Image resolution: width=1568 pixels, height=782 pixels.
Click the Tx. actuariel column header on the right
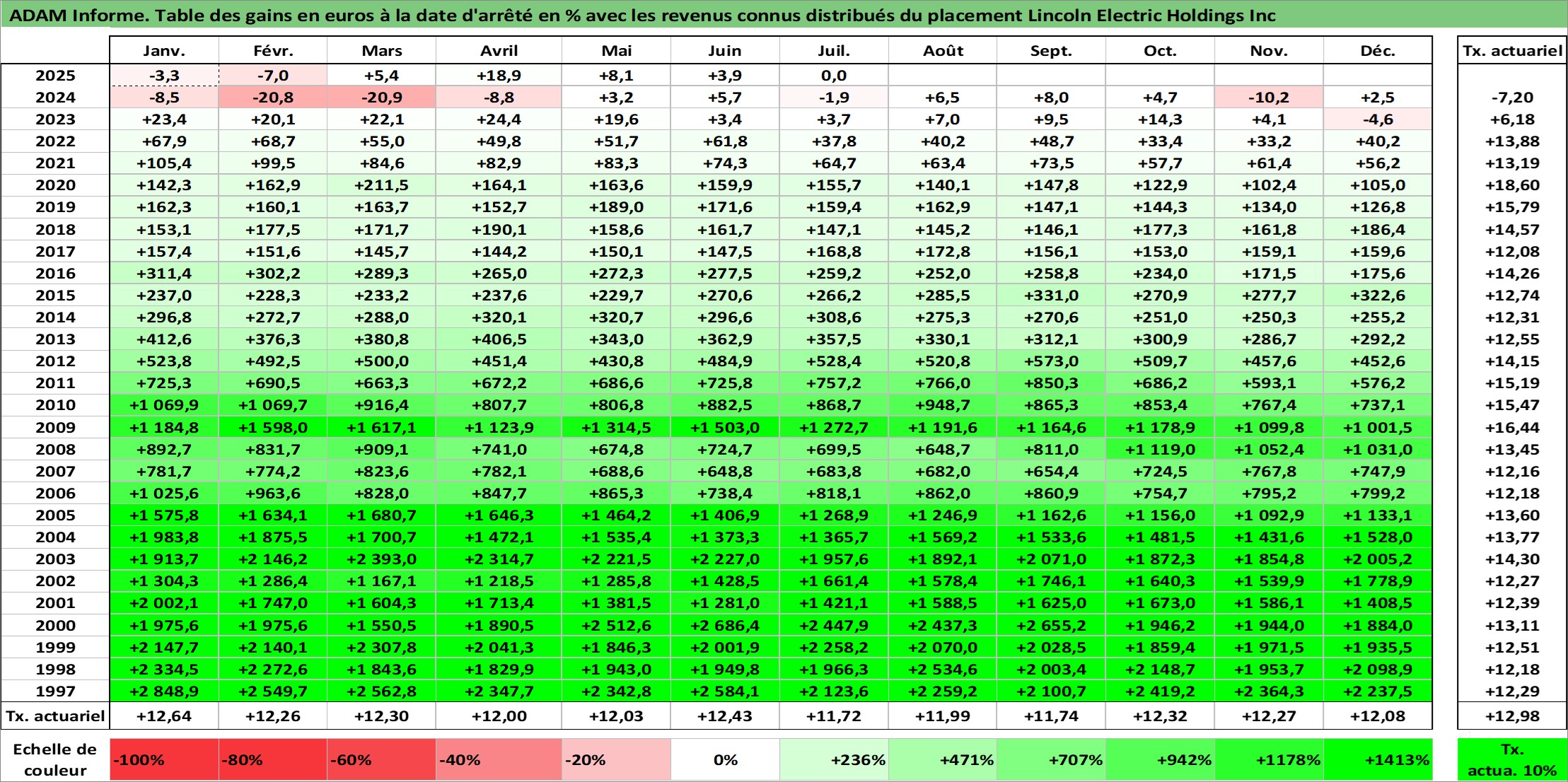[1512, 50]
